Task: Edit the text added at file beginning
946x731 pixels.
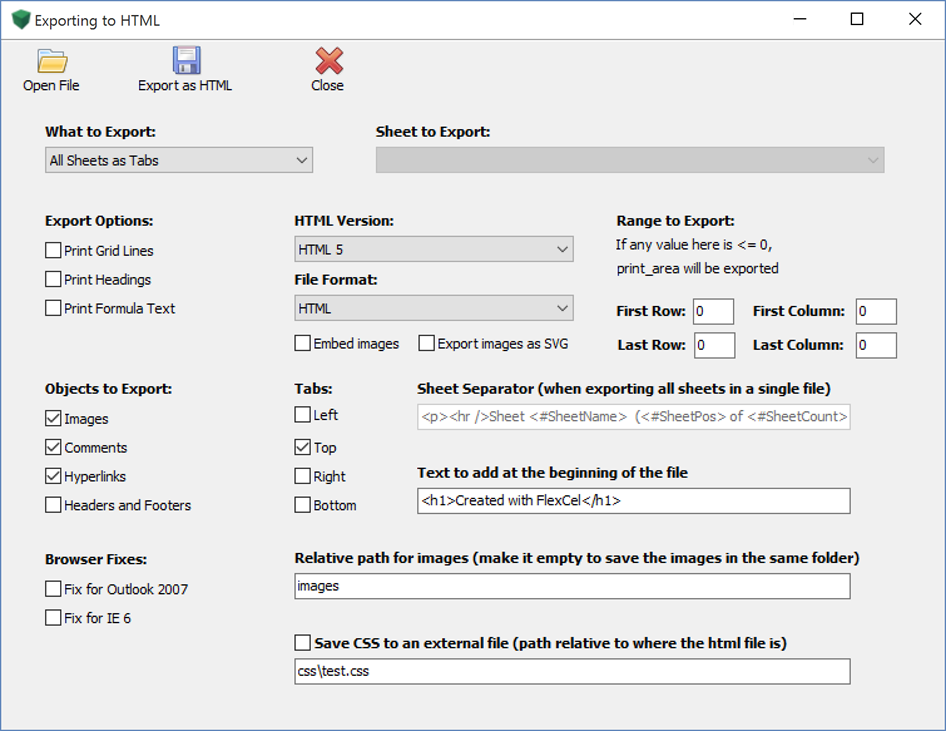Action: pyautogui.click(x=633, y=501)
